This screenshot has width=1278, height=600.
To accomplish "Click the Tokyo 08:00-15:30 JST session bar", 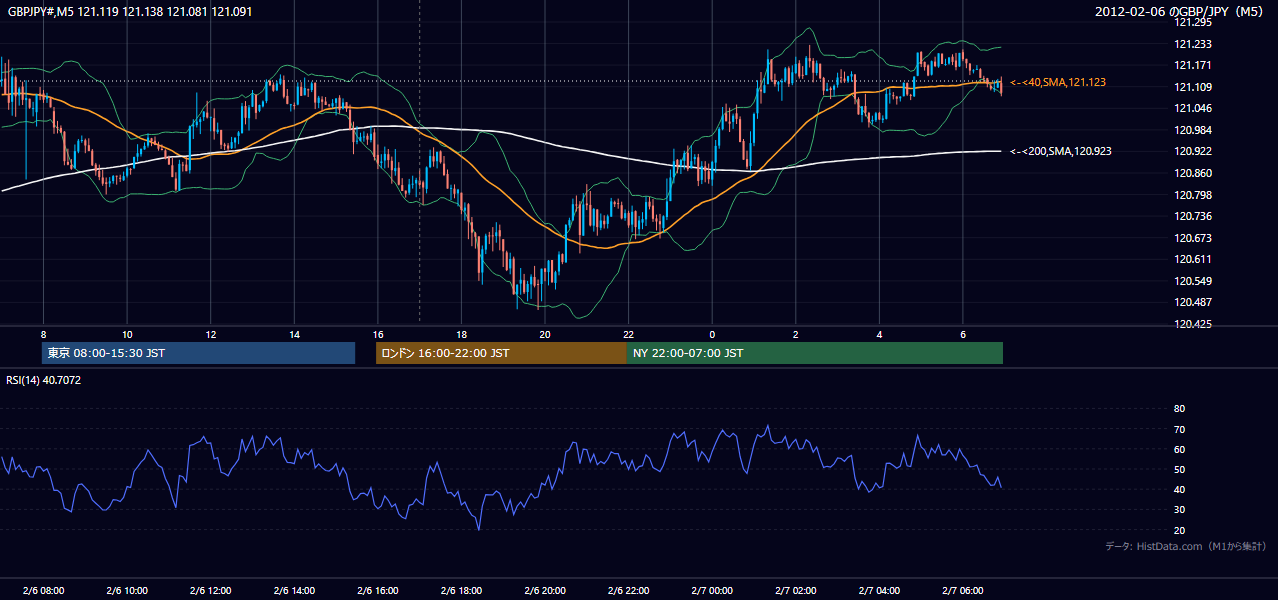I will click(x=198, y=353).
